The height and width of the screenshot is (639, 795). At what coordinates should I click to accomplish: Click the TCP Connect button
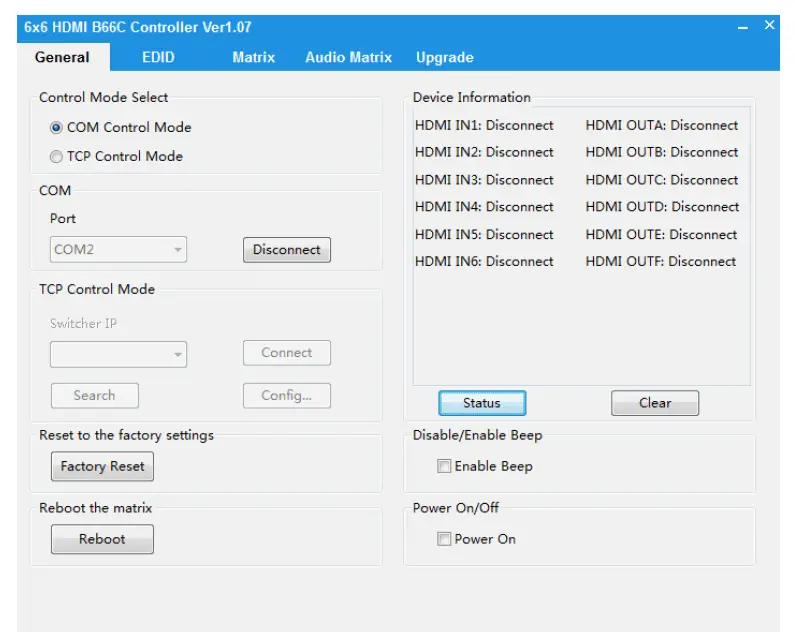pos(286,353)
